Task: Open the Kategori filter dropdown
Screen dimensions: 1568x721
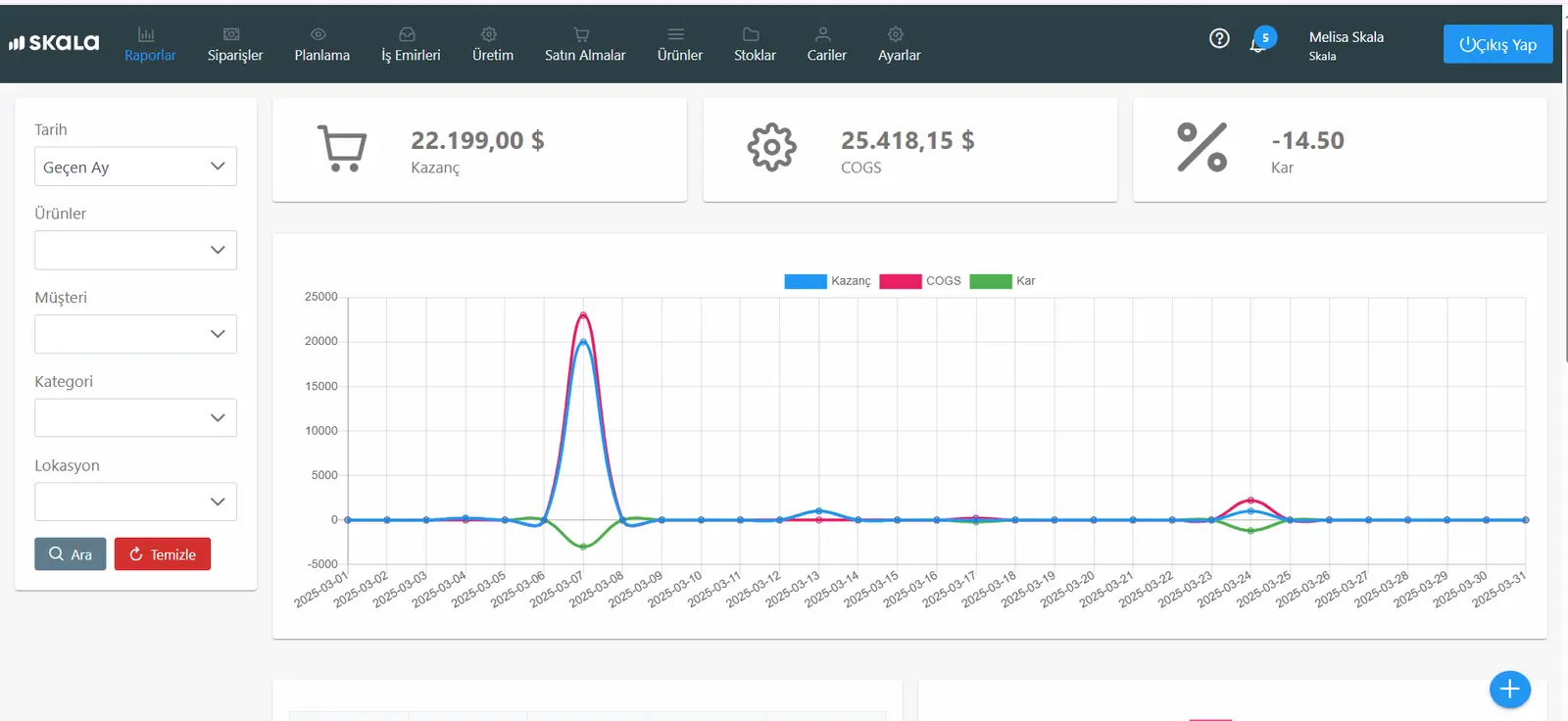Action: [x=135, y=417]
